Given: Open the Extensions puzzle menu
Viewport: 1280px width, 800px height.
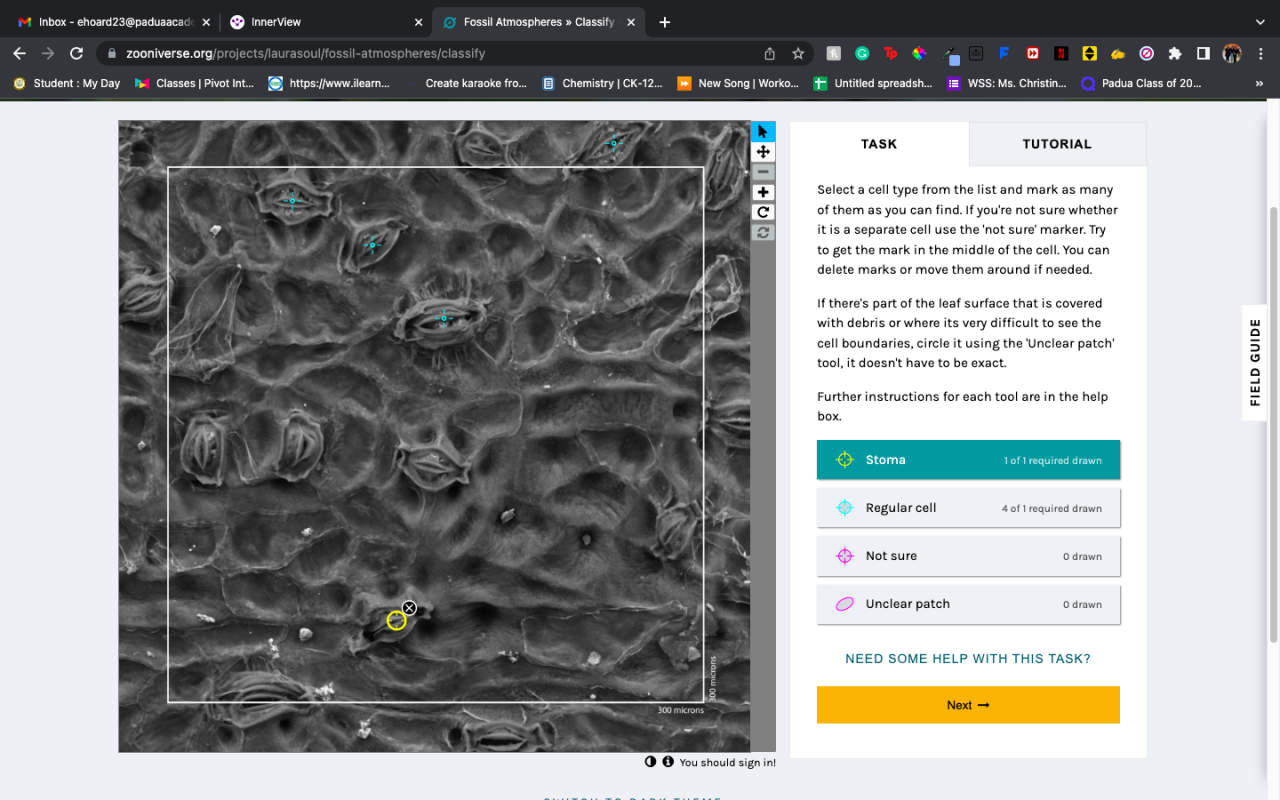Looking at the screenshot, I should point(1175,53).
